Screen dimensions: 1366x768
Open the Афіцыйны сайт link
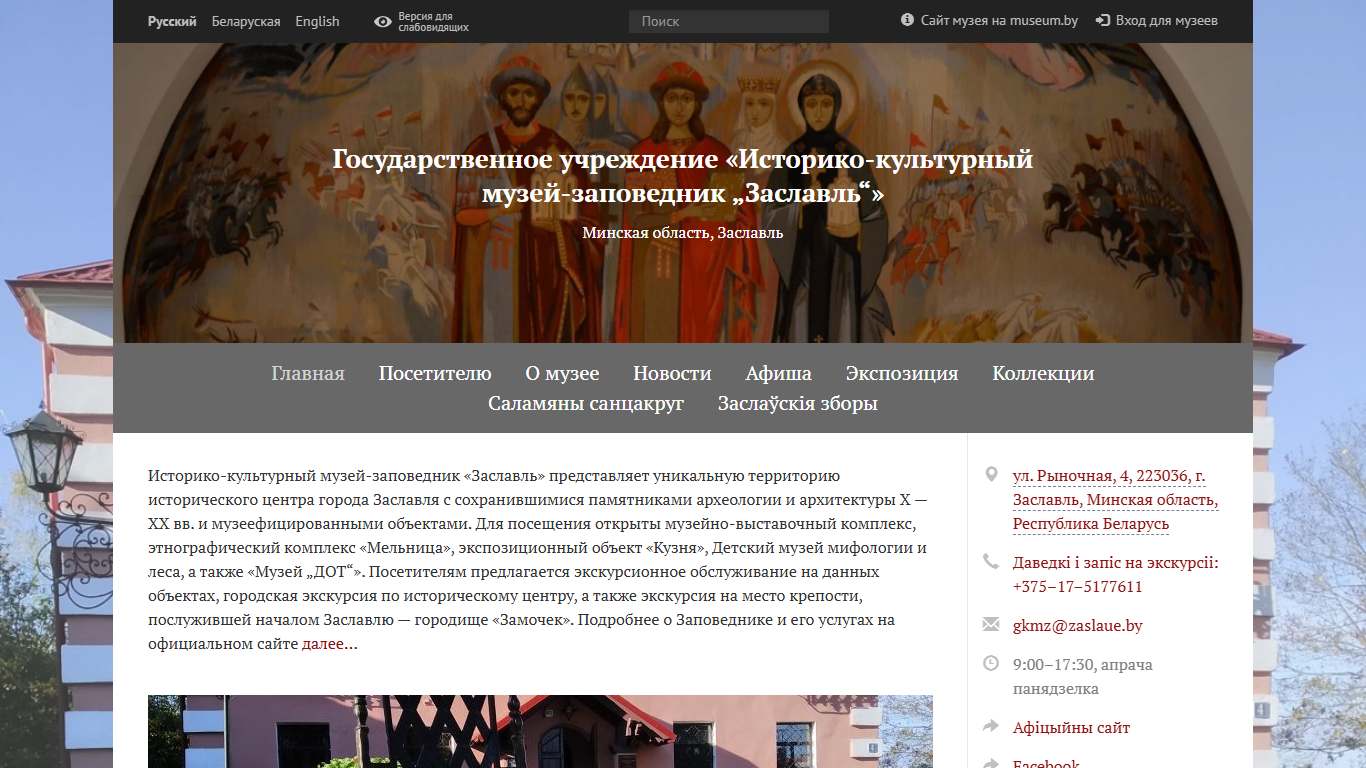(x=1071, y=727)
